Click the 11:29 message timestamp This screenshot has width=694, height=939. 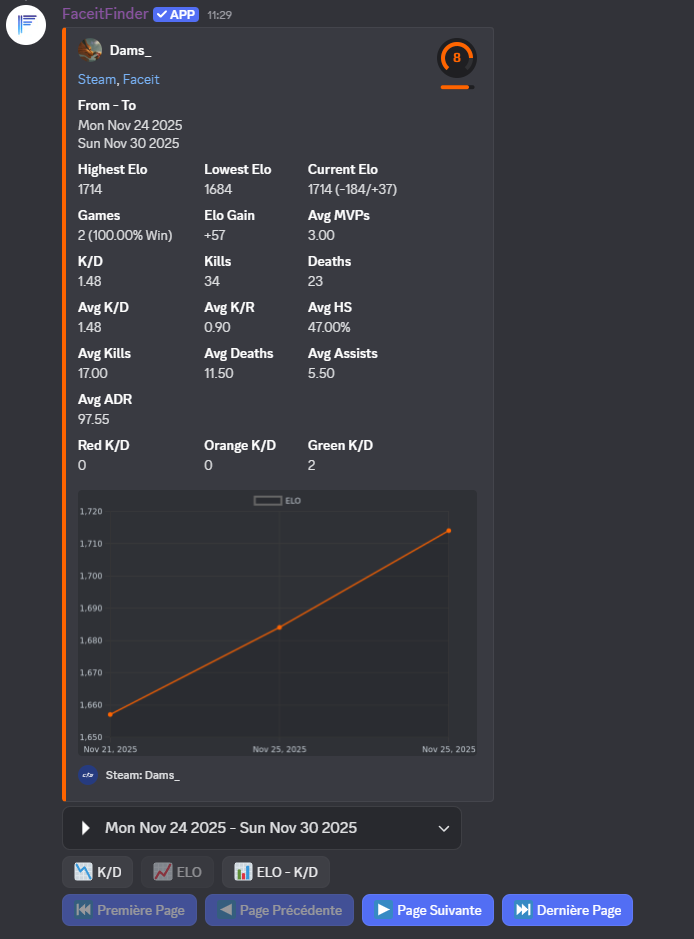(220, 15)
